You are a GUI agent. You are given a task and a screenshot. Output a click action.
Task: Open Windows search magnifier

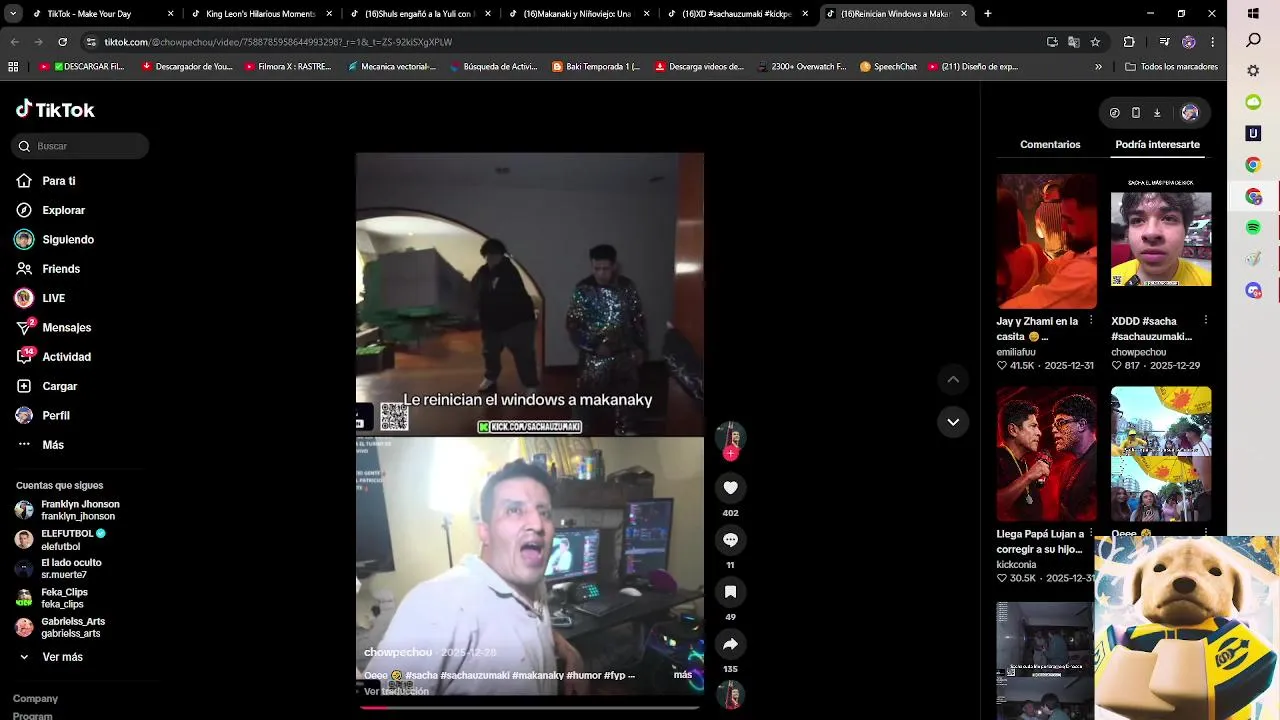[1253, 40]
